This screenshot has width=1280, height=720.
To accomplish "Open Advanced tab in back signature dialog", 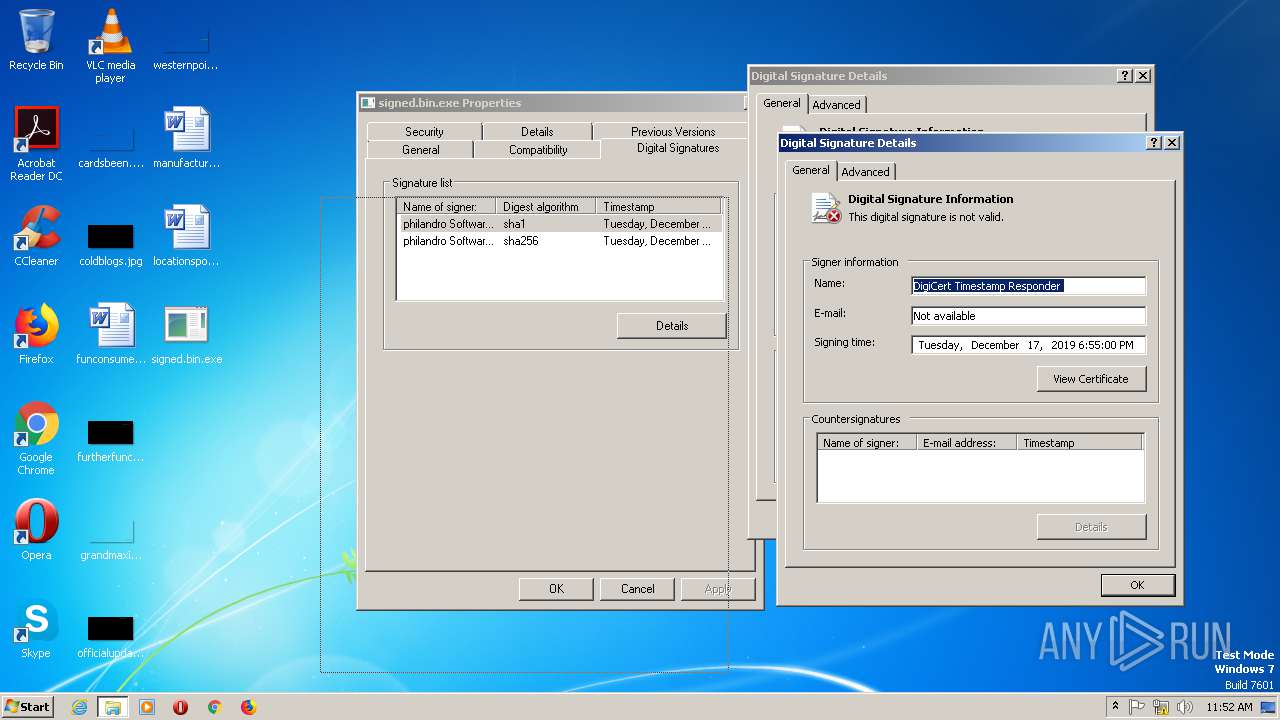I will [x=836, y=104].
